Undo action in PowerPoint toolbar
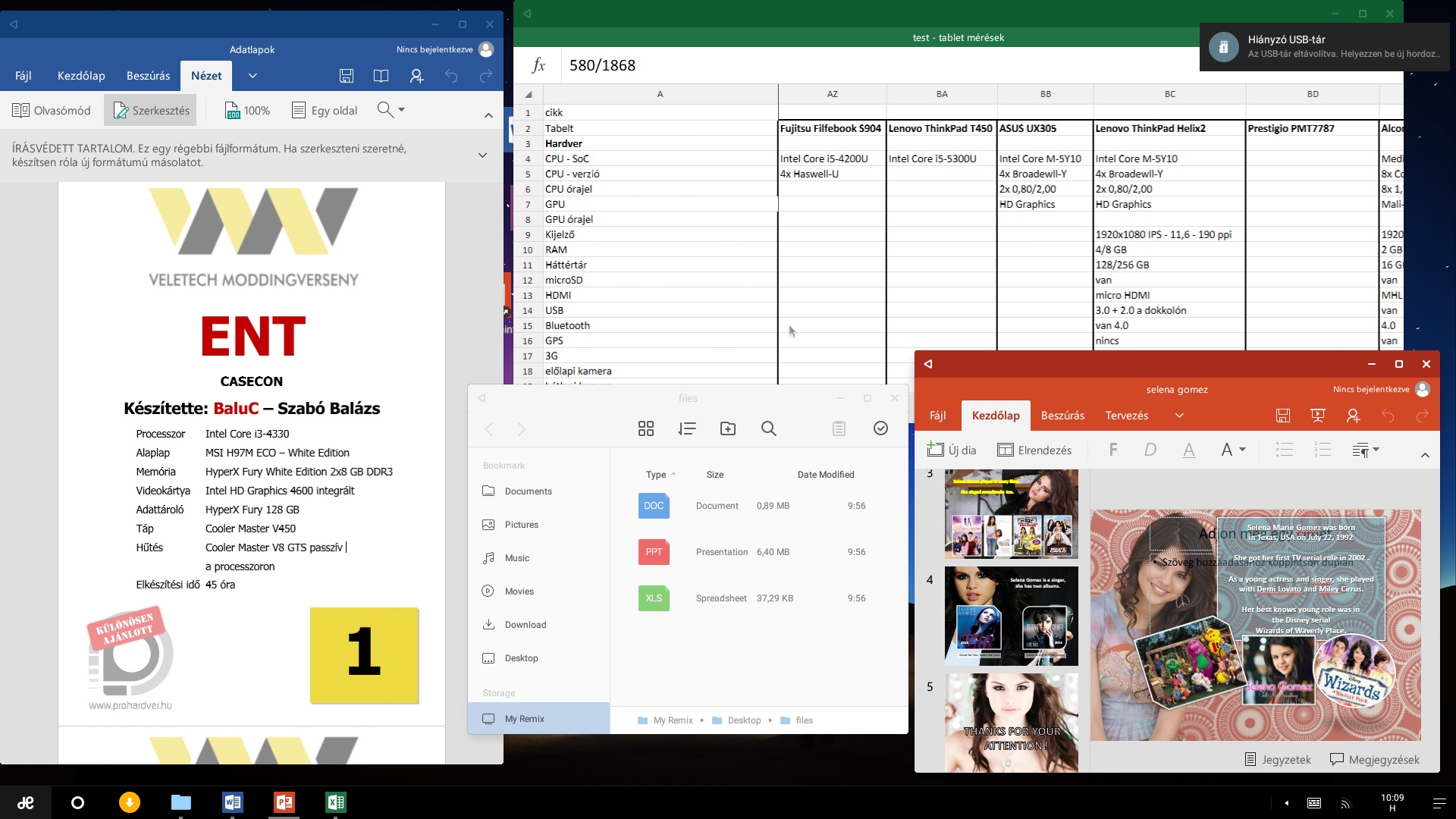Image resolution: width=1456 pixels, height=819 pixels. [x=1388, y=416]
